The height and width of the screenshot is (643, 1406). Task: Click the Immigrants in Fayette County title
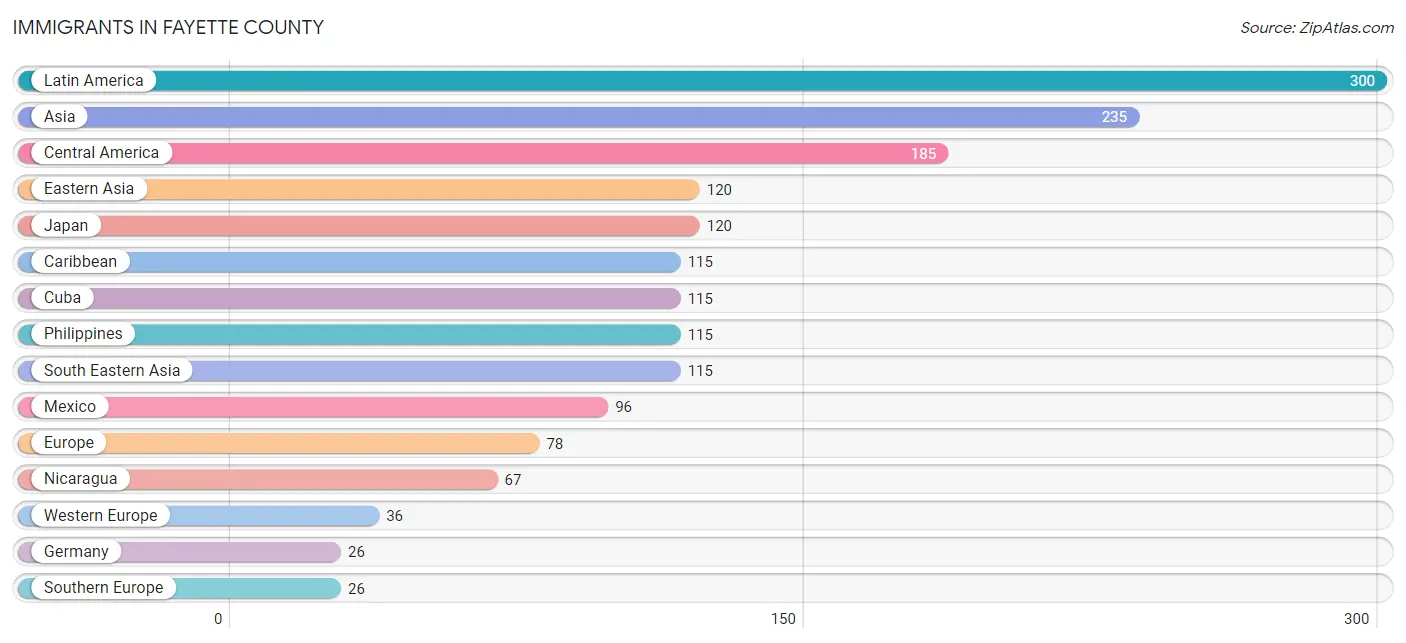[x=168, y=28]
